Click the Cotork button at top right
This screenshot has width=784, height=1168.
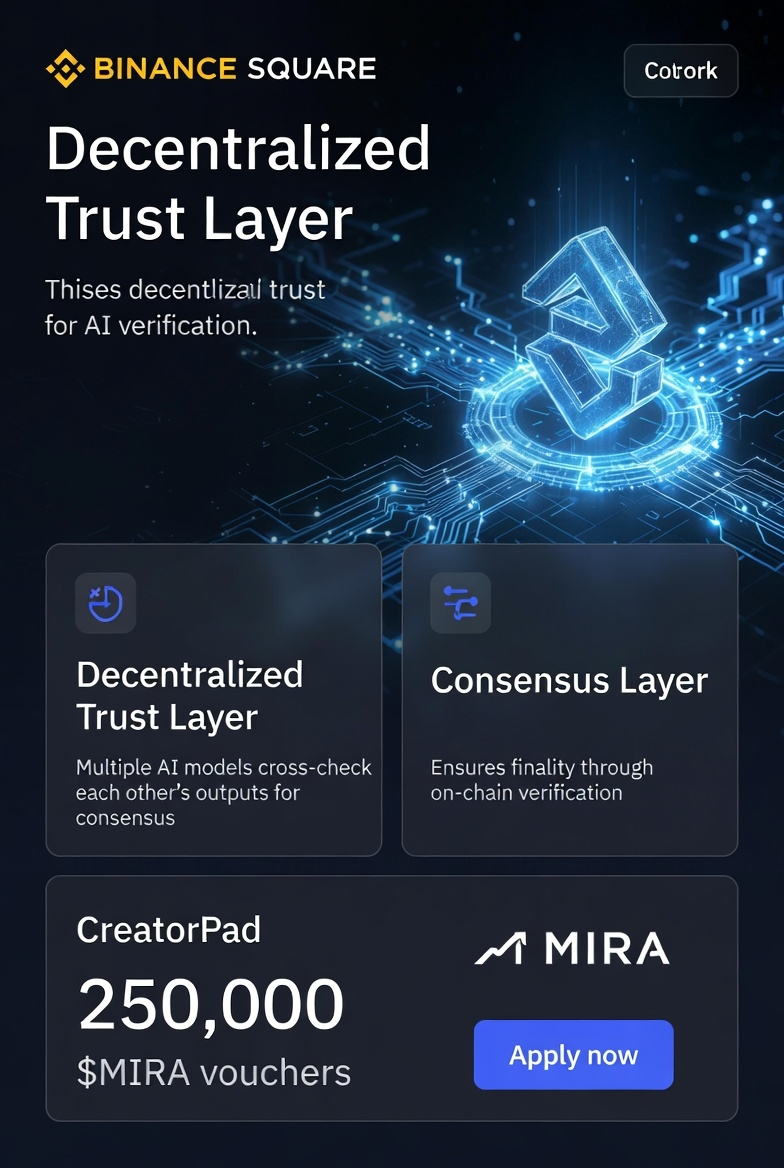pyautogui.click(x=680, y=71)
